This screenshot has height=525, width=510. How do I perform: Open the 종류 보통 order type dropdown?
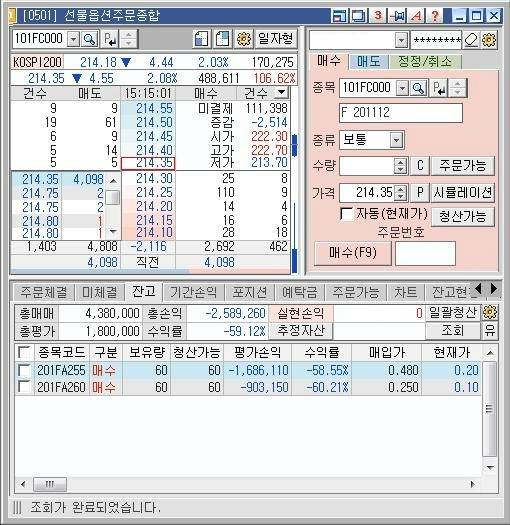[396, 140]
